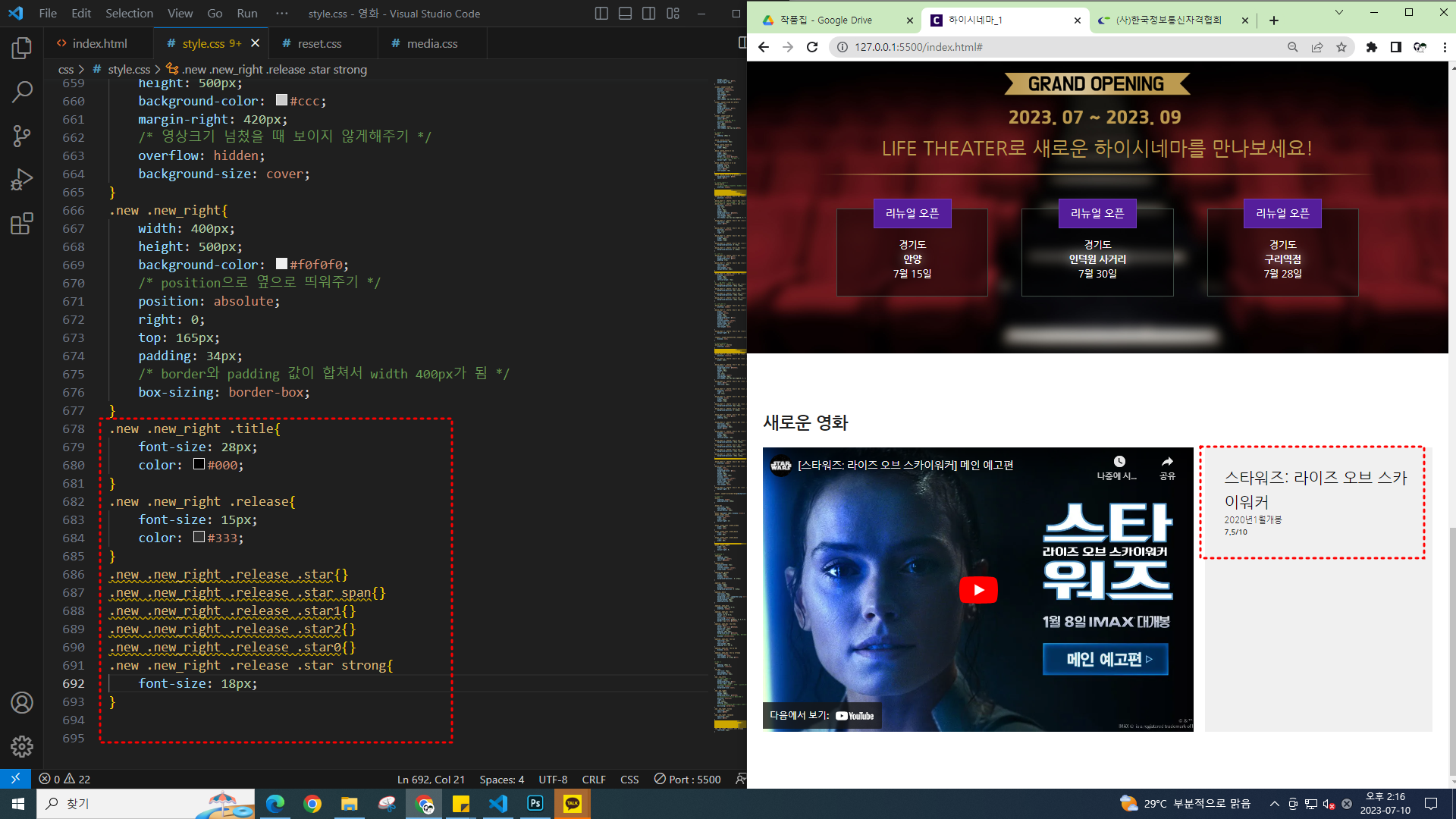Open the Search view in activity bar
This screenshot has width=1456, height=819.
[22, 93]
